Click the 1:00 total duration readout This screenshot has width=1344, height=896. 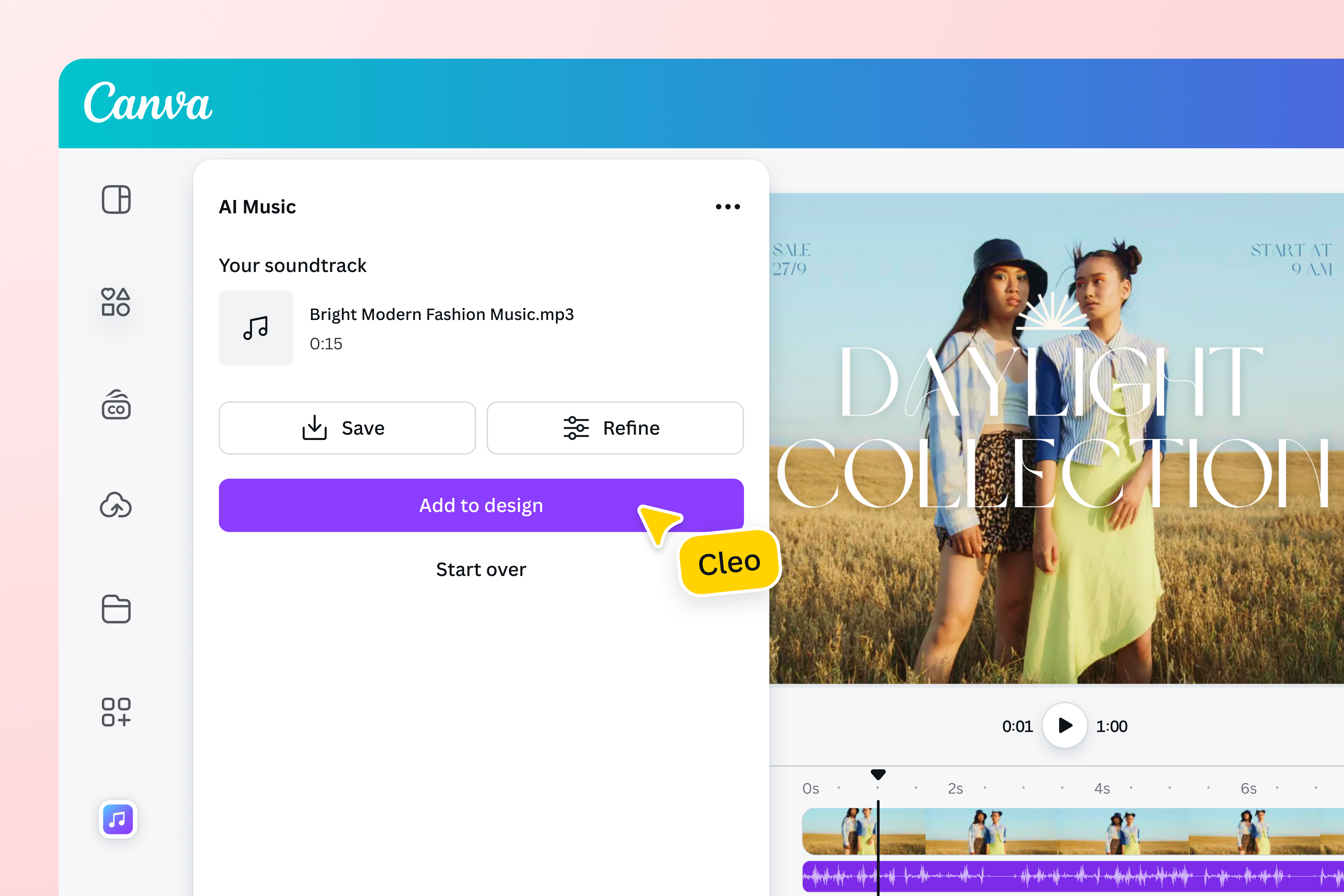click(x=1112, y=726)
